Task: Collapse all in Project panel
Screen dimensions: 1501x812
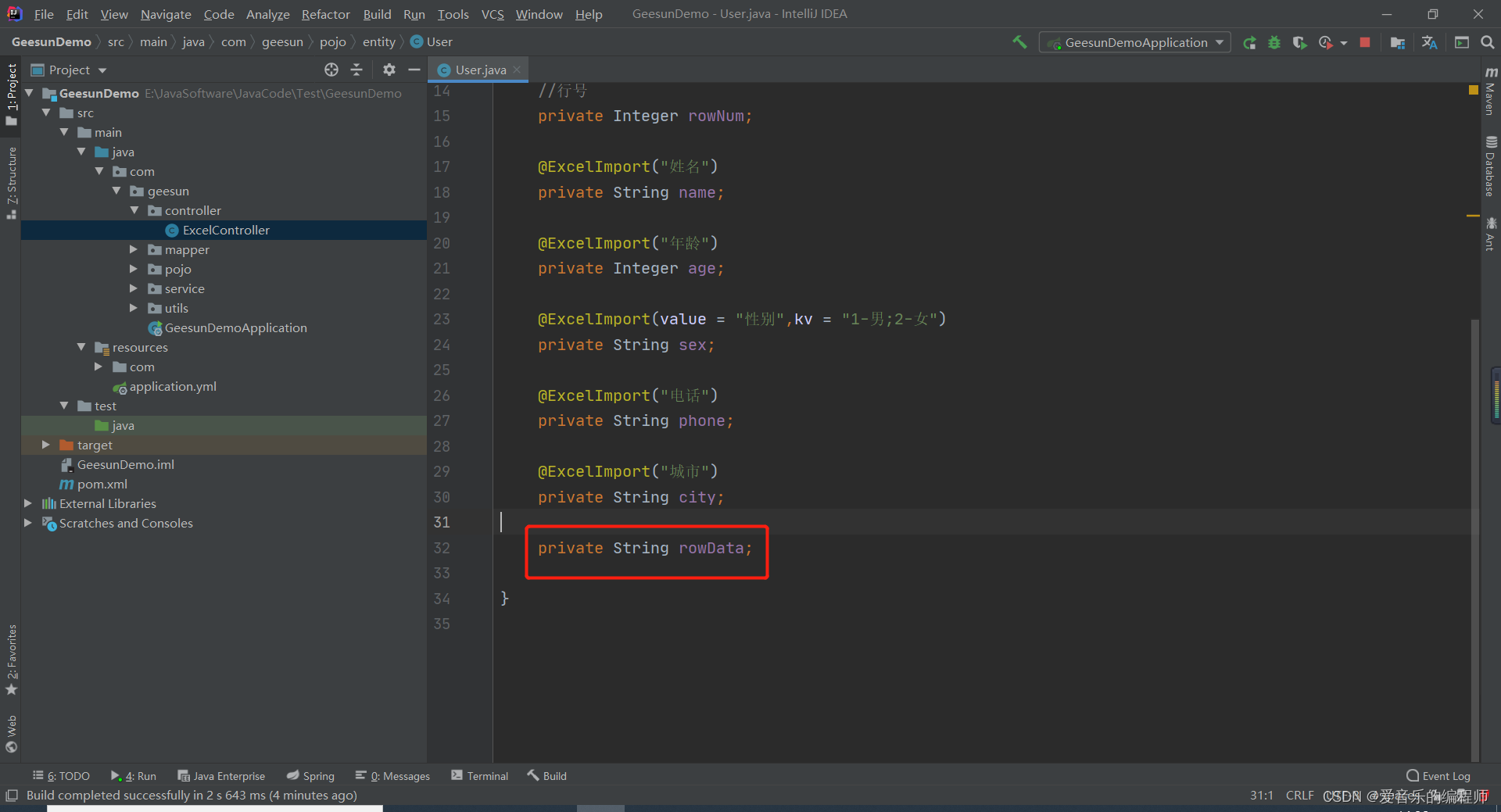Action: click(356, 70)
